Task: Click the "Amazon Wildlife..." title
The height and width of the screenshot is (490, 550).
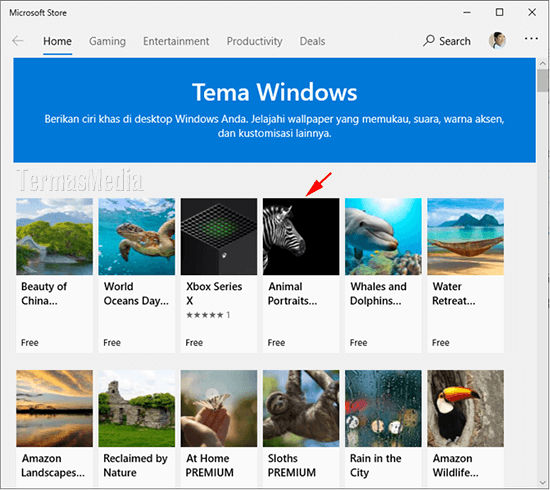Action: [455, 465]
